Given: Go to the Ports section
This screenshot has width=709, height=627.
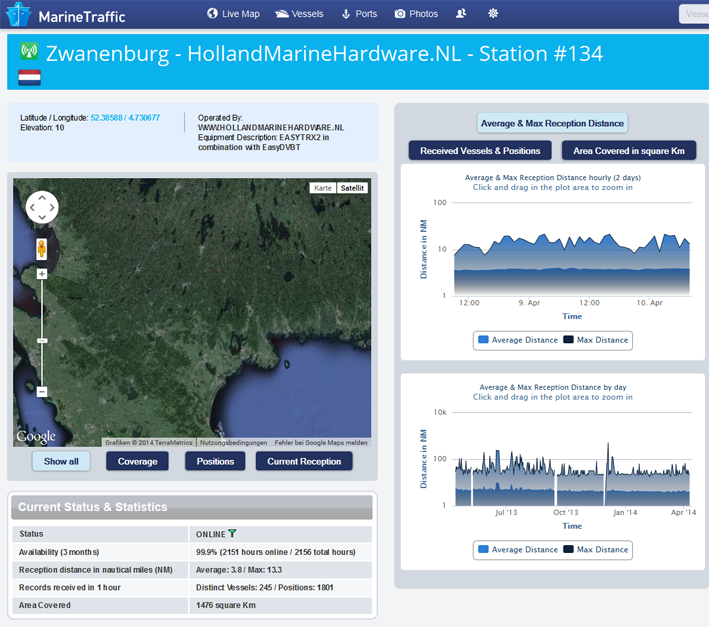Looking at the screenshot, I should [x=359, y=14].
